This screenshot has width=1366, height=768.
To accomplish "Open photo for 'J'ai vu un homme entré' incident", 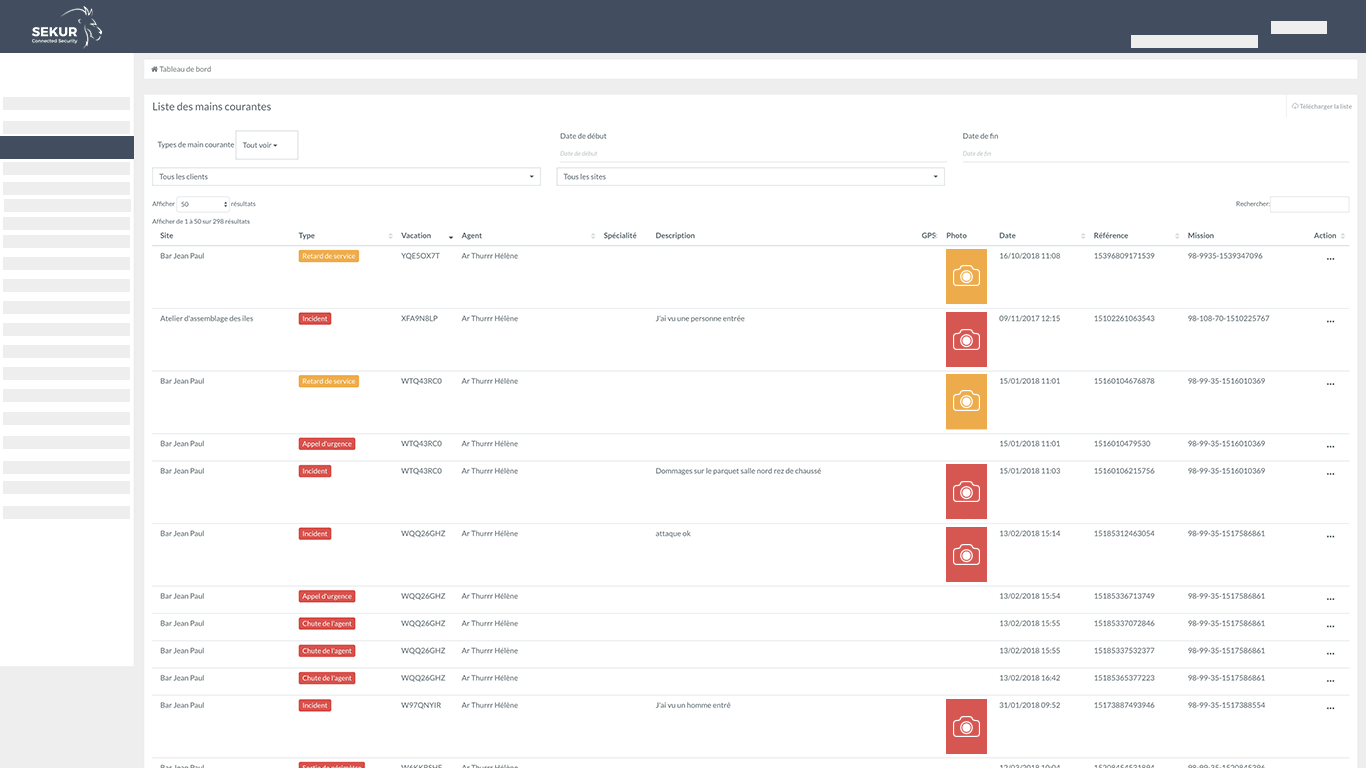I will click(966, 726).
